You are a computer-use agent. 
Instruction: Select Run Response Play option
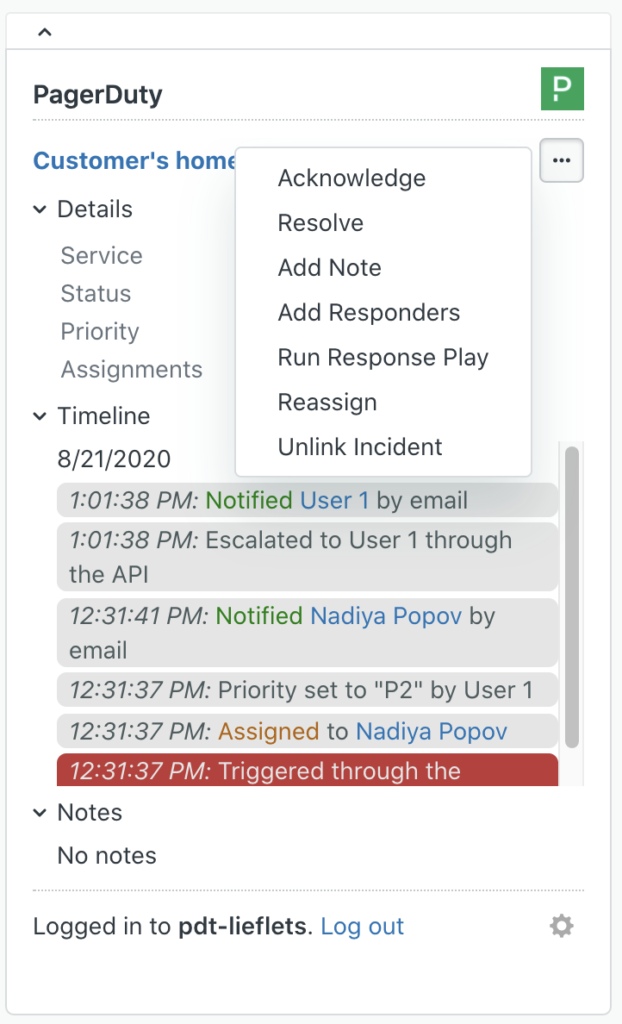pos(383,358)
